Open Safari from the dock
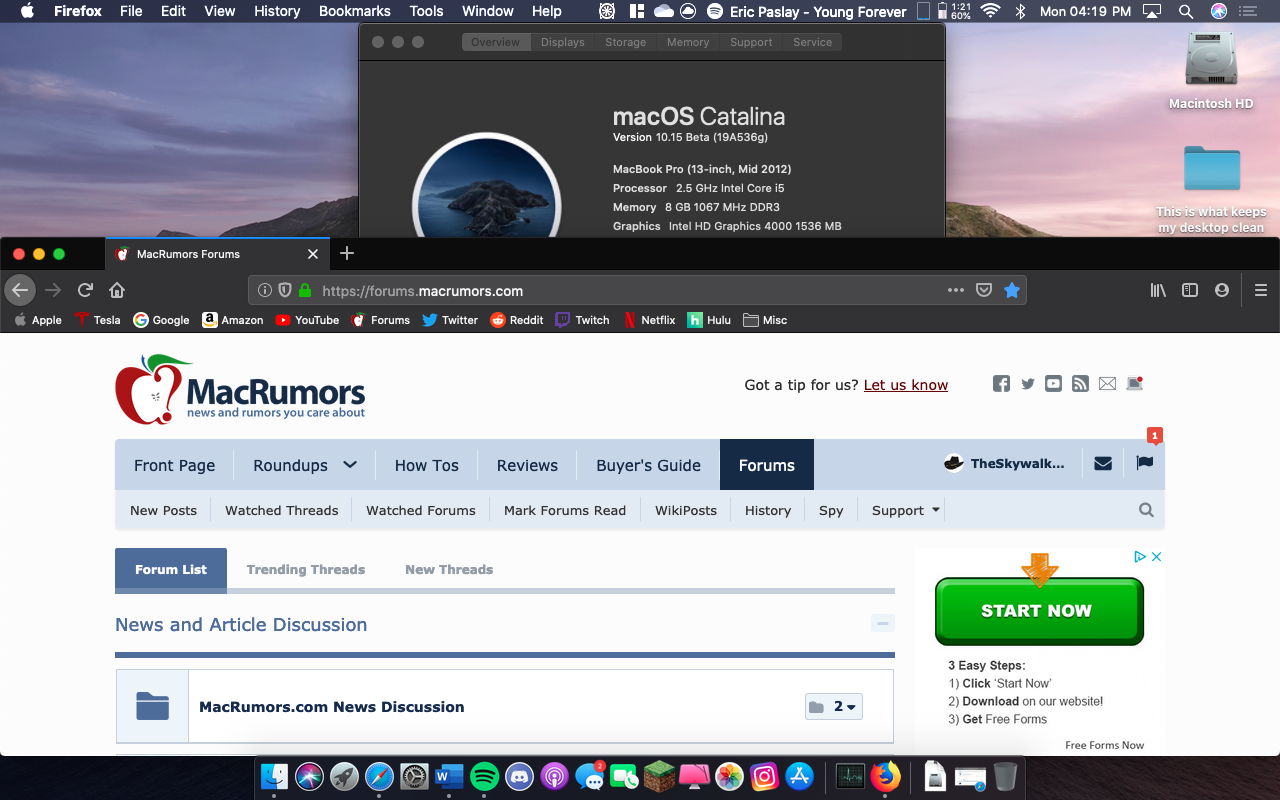 click(379, 776)
